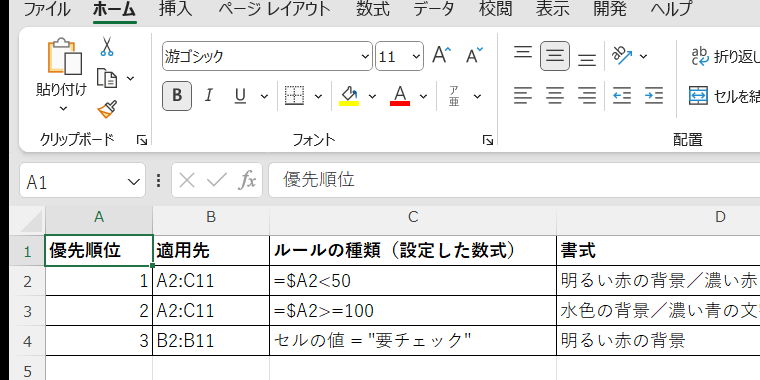Apply red font color
The image size is (760, 380).
[400, 95]
